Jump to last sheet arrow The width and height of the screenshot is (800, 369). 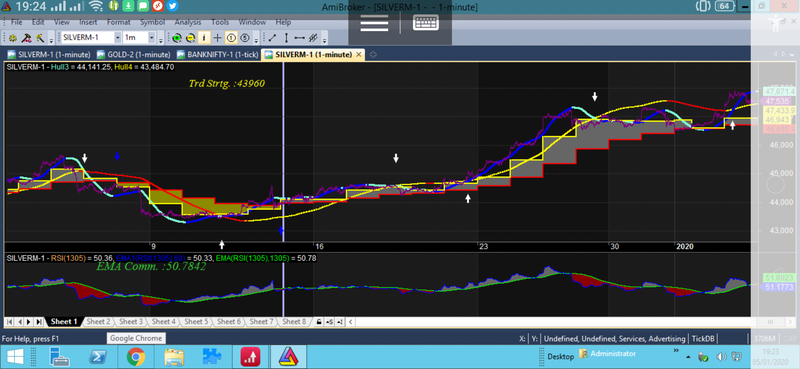pyautogui.click(x=39, y=322)
